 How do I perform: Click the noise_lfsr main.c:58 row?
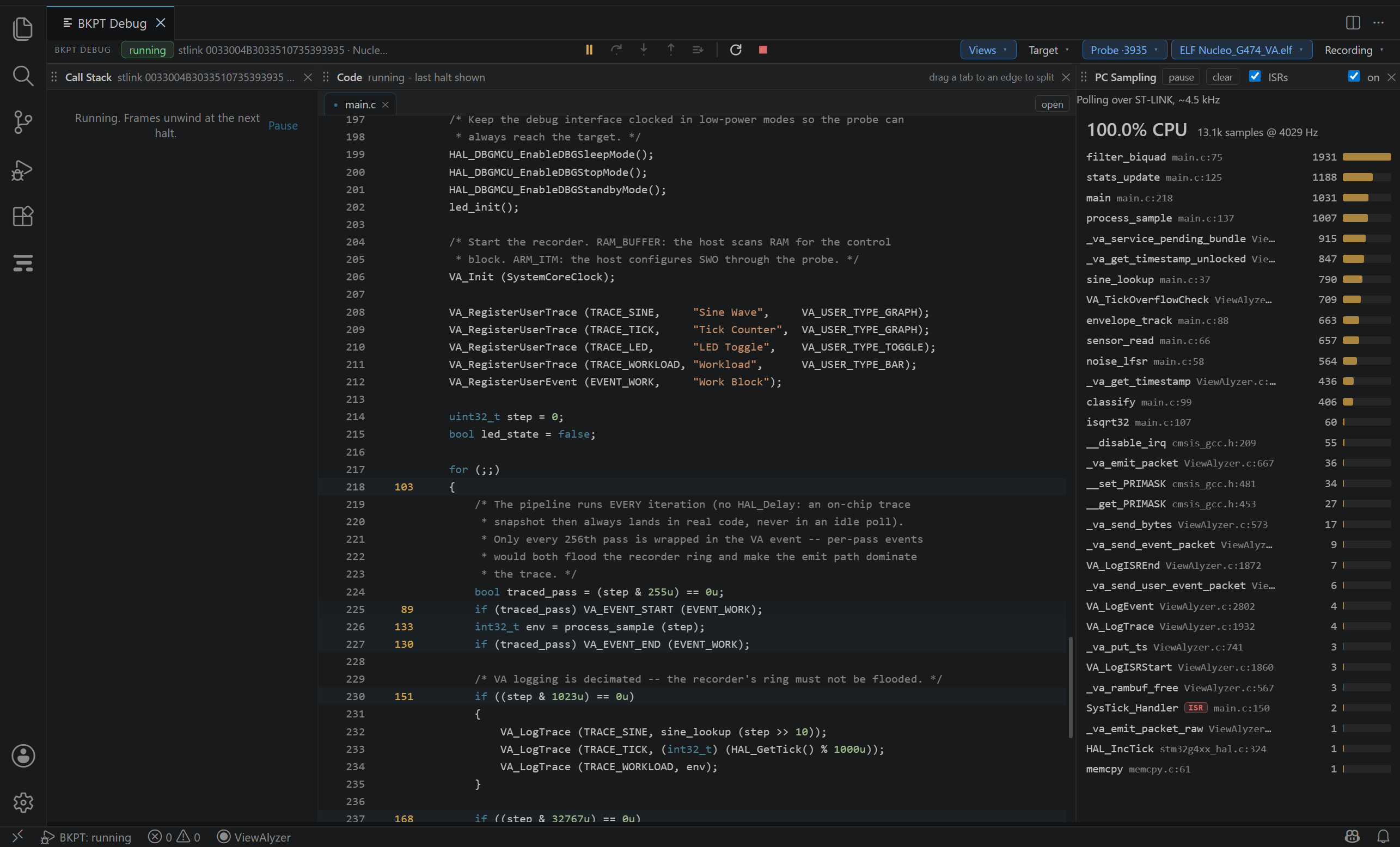[x=1238, y=361]
